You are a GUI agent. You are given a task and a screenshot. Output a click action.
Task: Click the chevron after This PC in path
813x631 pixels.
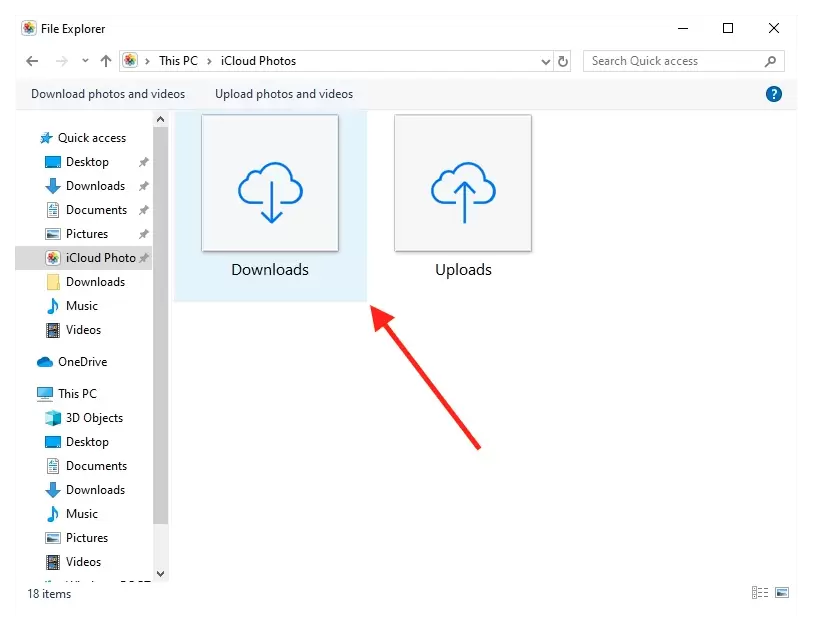point(210,61)
